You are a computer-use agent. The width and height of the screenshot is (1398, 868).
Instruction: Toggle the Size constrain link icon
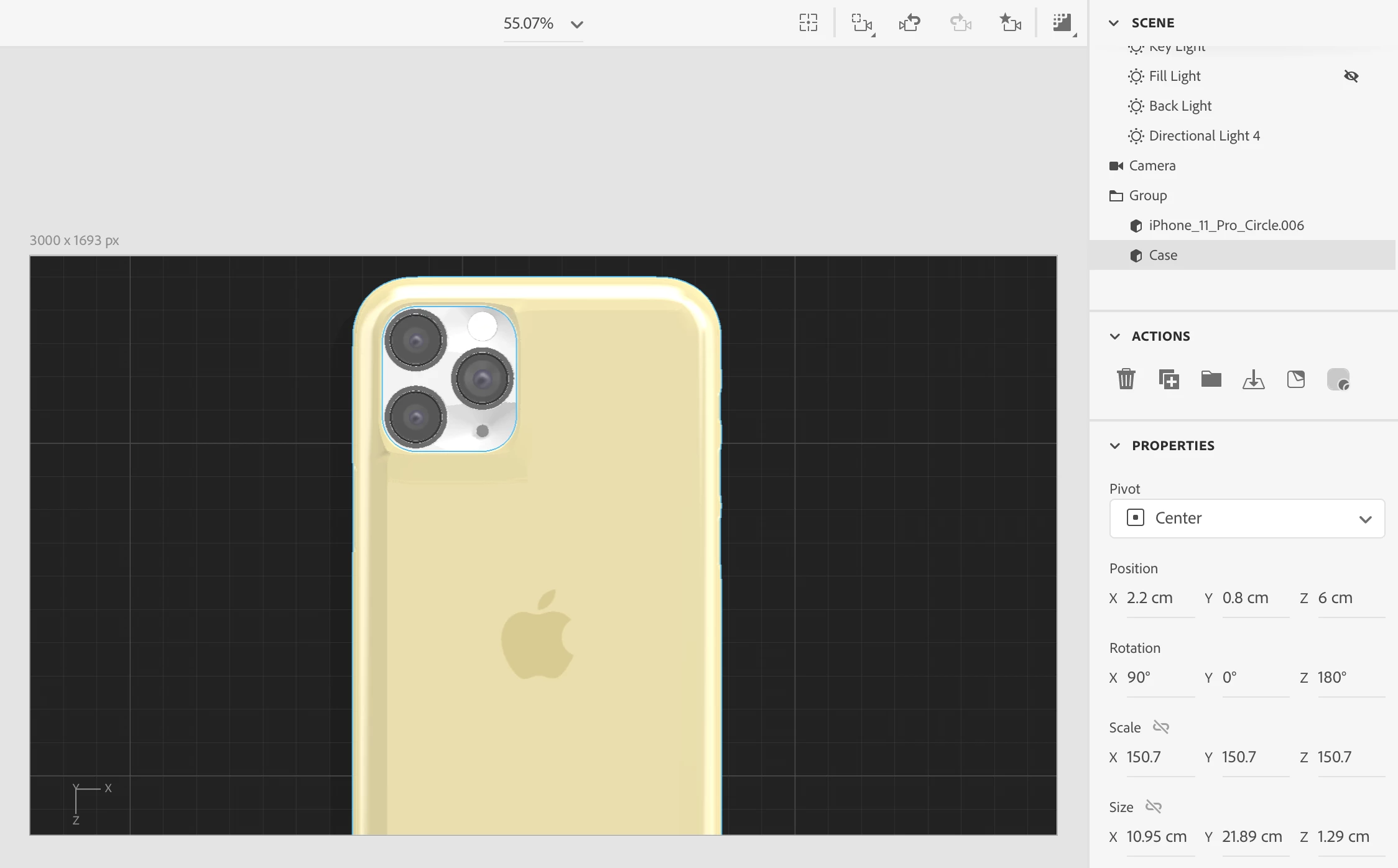1153,806
